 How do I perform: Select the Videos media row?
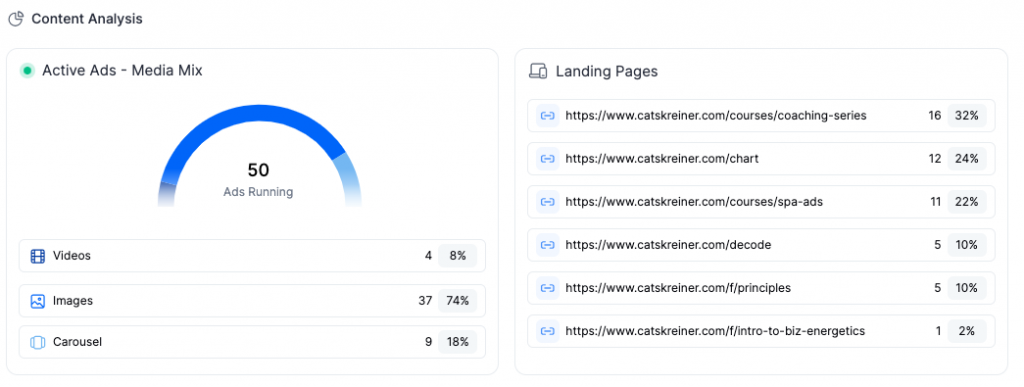(x=252, y=256)
